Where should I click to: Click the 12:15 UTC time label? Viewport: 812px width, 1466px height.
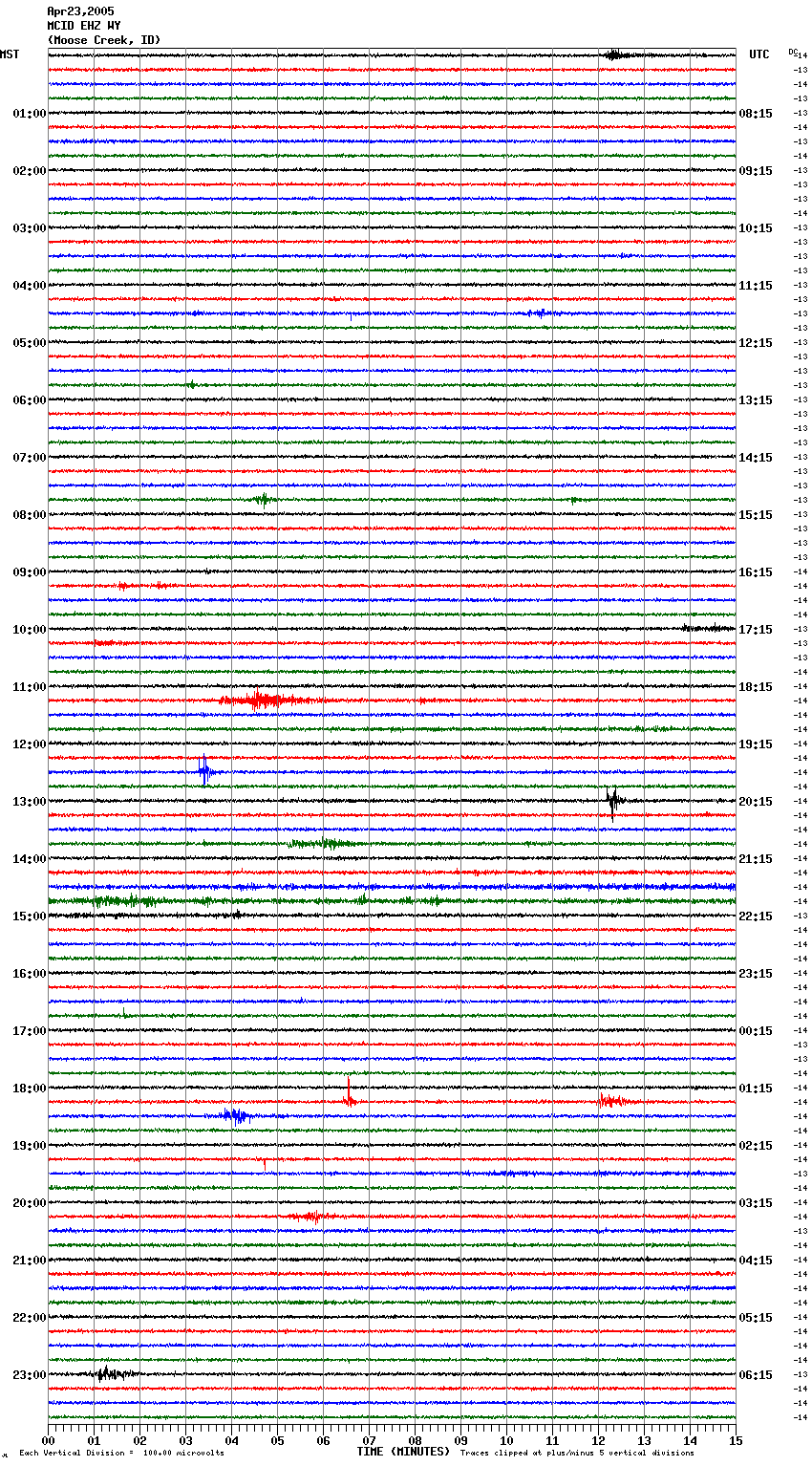(756, 343)
